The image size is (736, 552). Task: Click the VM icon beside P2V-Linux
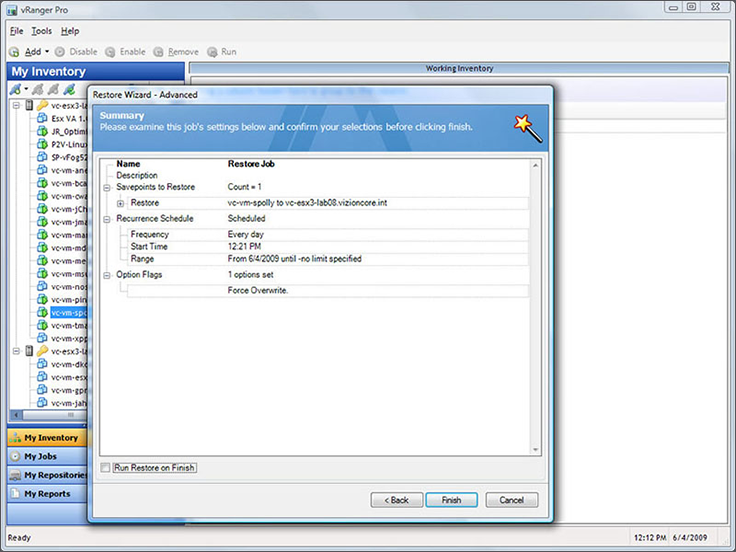tap(42, 144)
